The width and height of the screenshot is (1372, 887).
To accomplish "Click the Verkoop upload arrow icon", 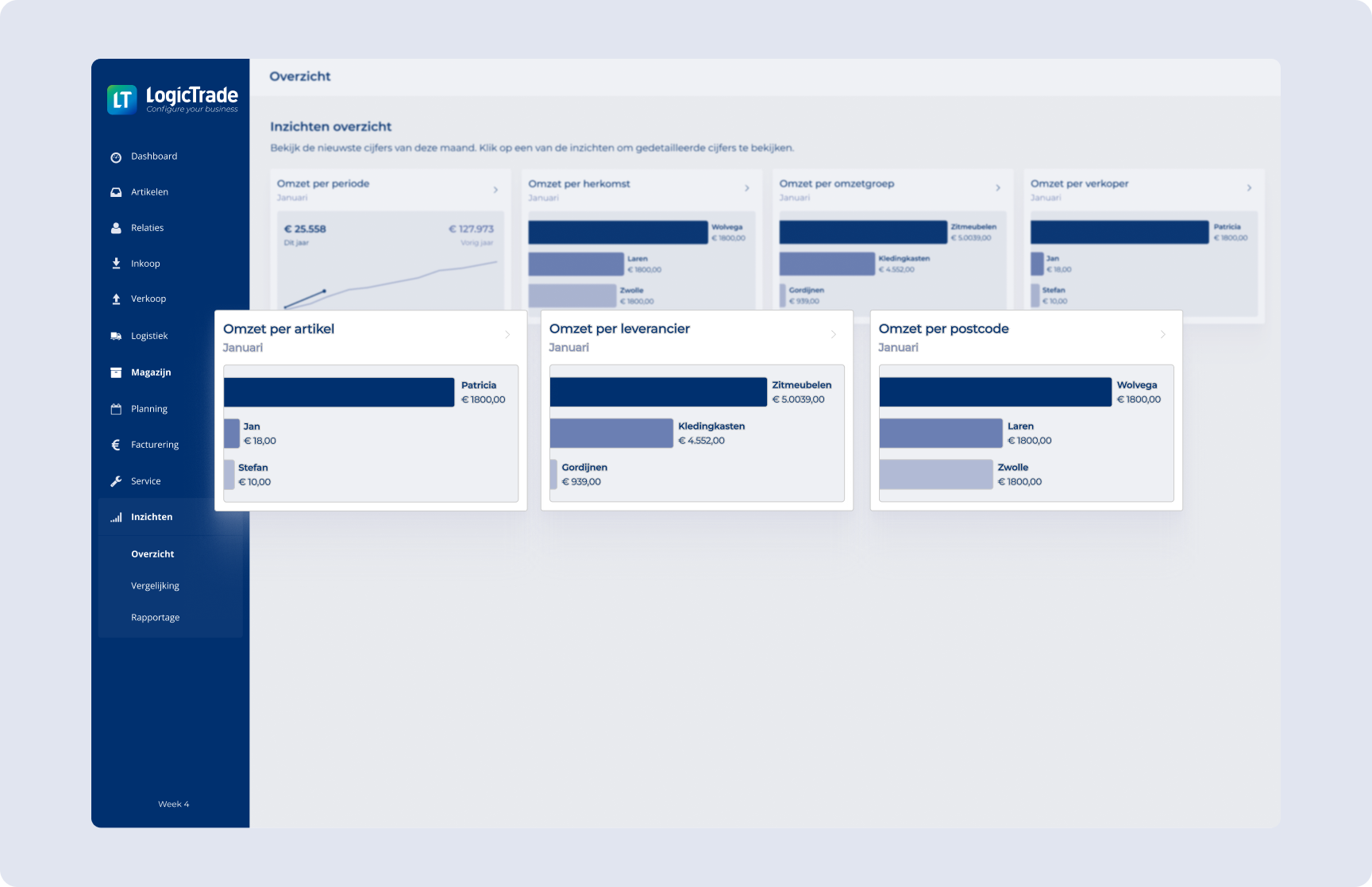I will point(116,299).
